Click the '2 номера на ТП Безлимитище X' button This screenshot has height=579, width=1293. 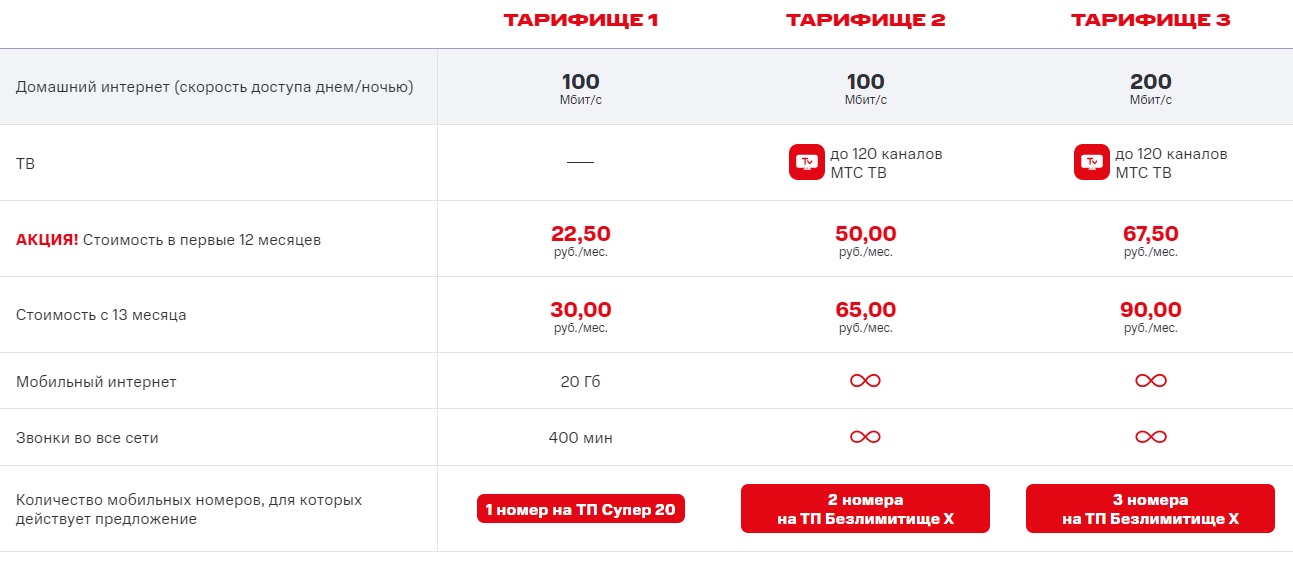(x=865, y=509)
